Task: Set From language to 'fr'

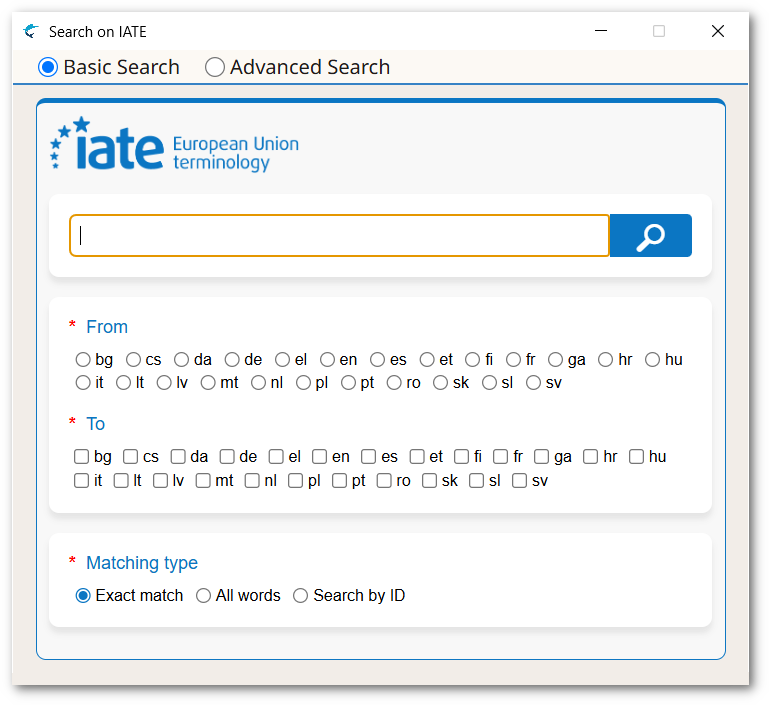Action: [x=513, y=359]
